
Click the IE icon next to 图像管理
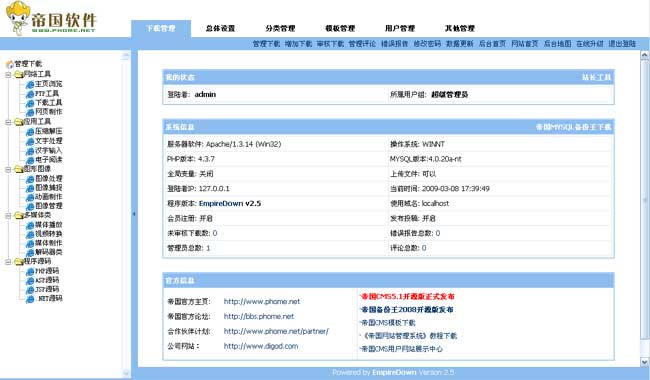[30, 206]
